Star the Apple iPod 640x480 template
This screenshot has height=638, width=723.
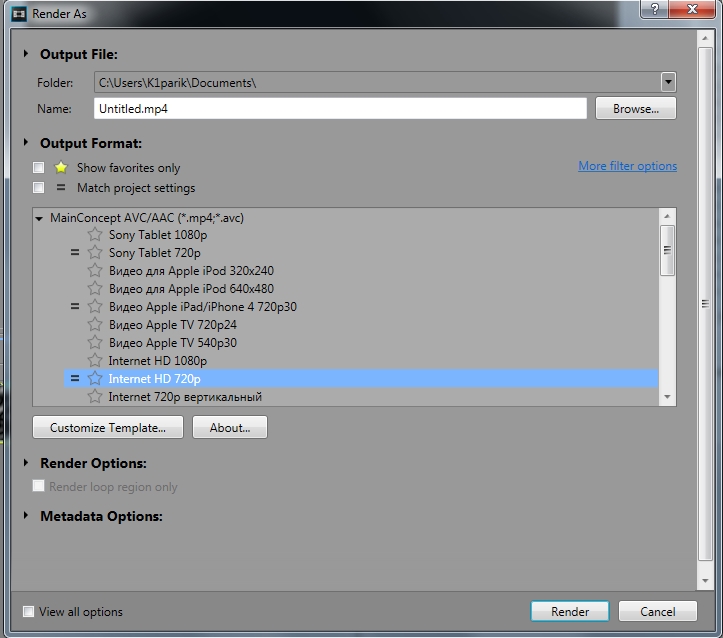pos(95,289)
